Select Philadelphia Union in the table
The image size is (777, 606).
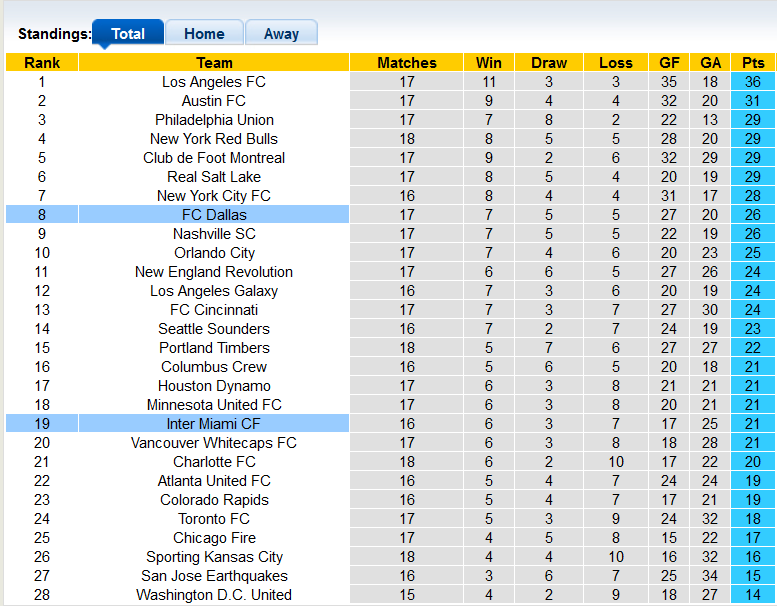[214, 120]
